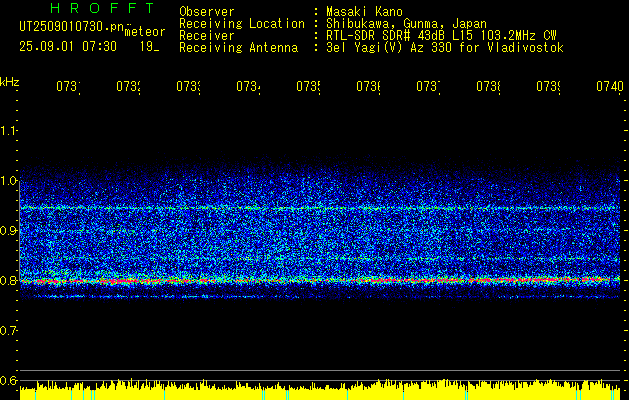Click the 0737 time marker
The height and width of the screenshot is (400, 629).
click(428, 86)
